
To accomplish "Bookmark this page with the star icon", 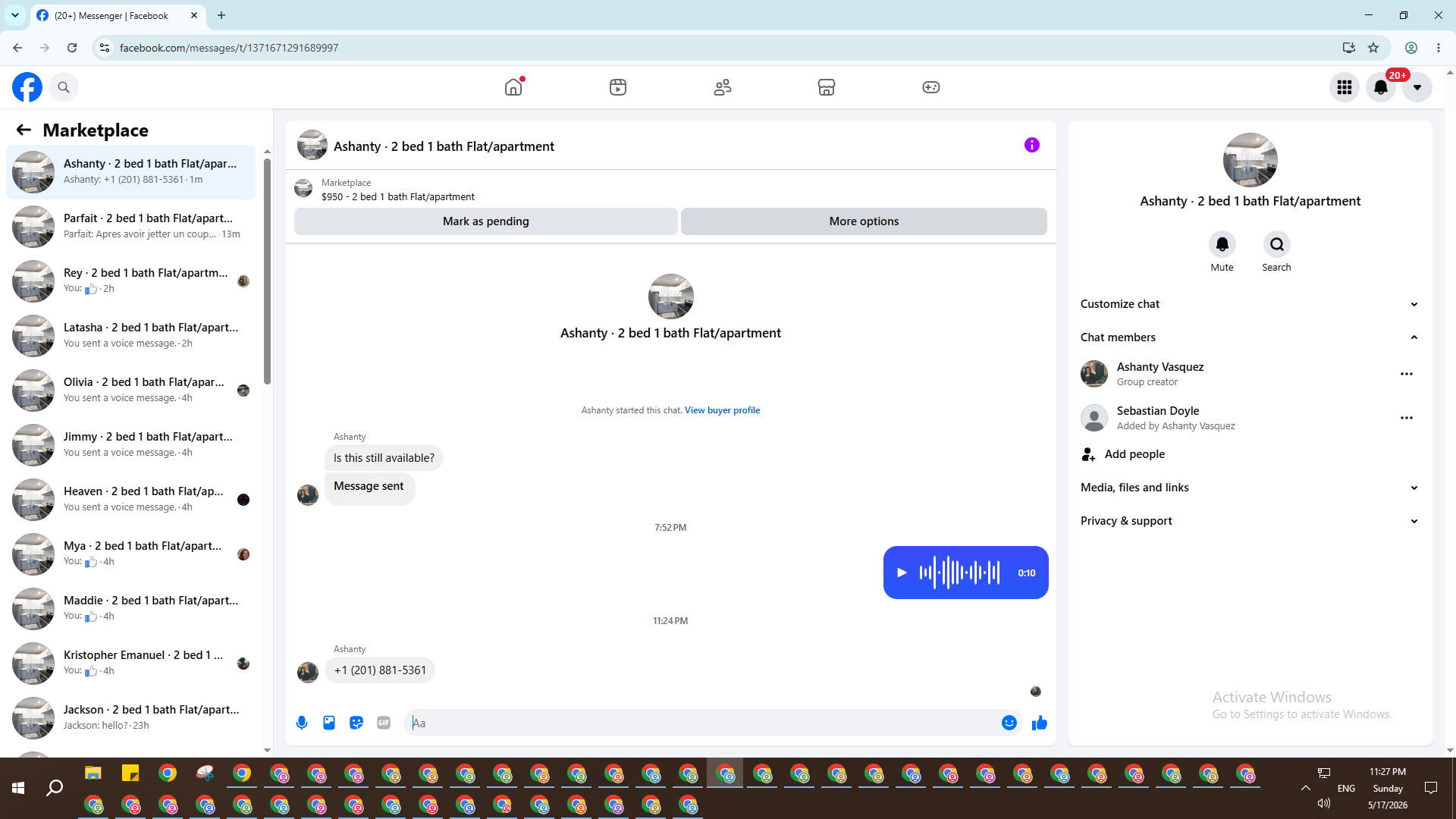I will click(1373, 48).
